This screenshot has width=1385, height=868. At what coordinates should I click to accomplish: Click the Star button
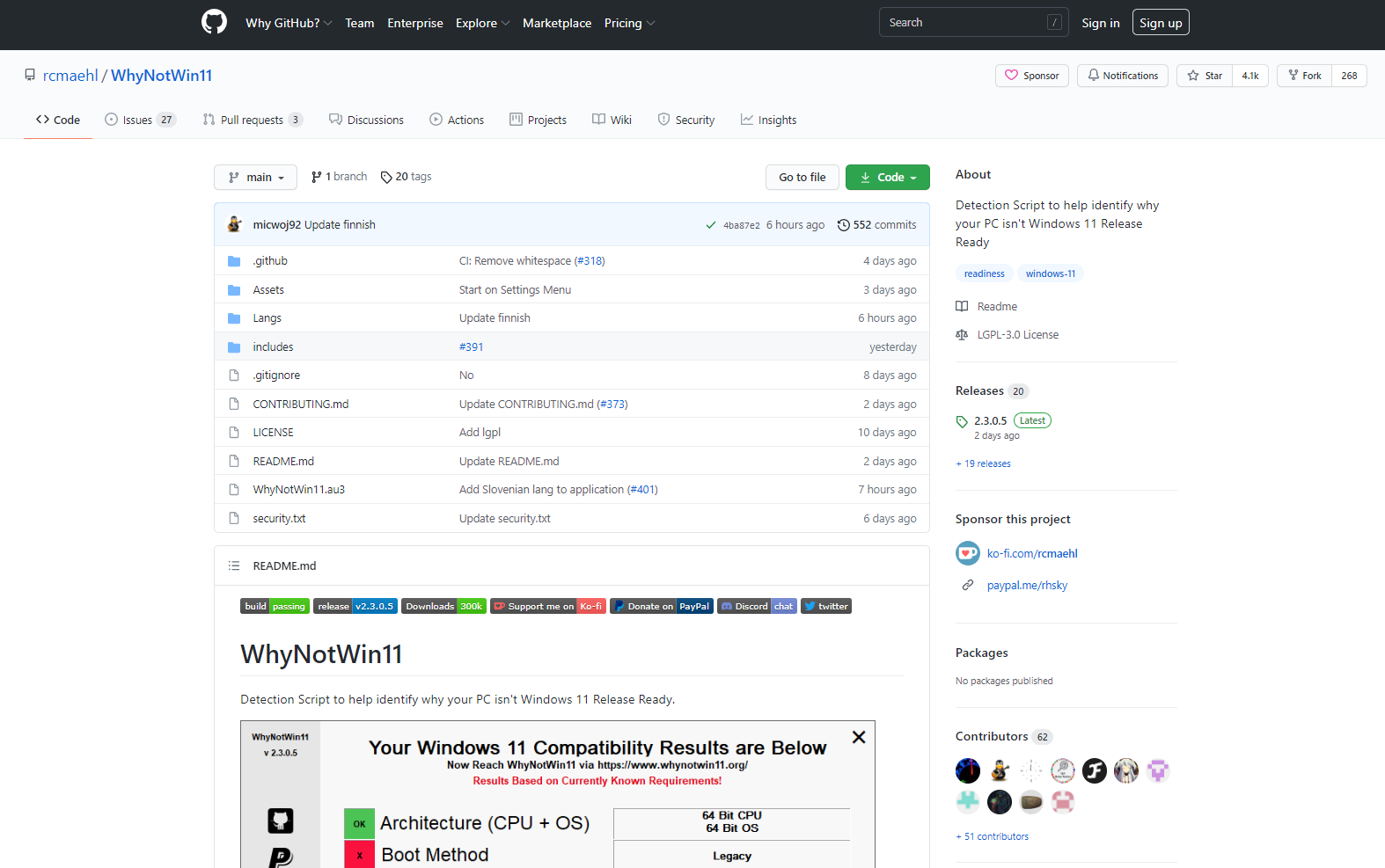pos(1205,76)
